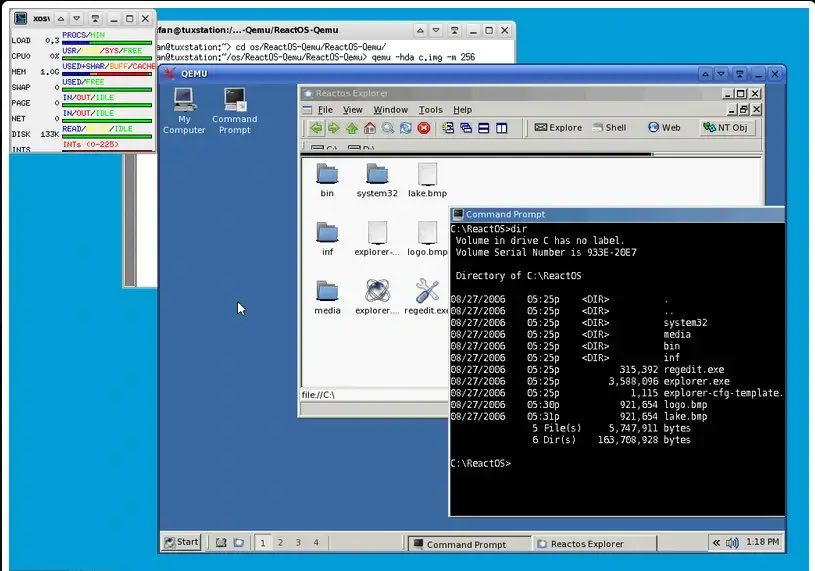Viewport: 815px width, 571px height.
Task: Click the MEM usage bar in xosview
Action: 107,73
